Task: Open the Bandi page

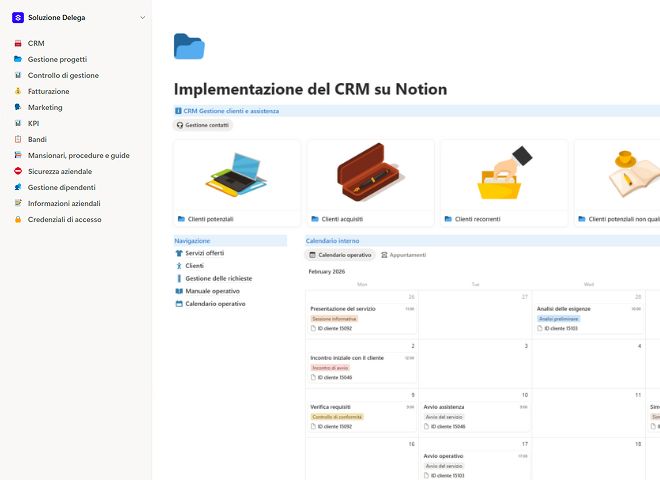Action: click(x=37, y=139)
